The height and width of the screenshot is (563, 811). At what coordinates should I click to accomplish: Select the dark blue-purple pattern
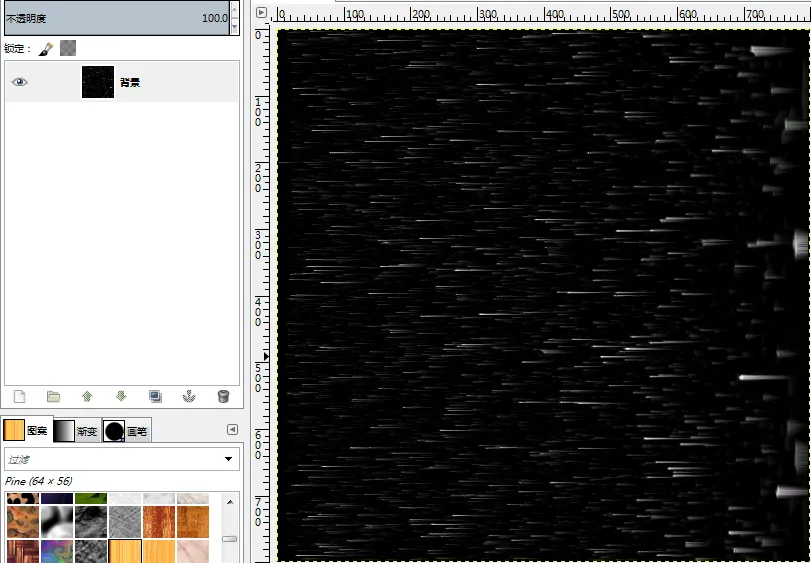click(57, 498)
